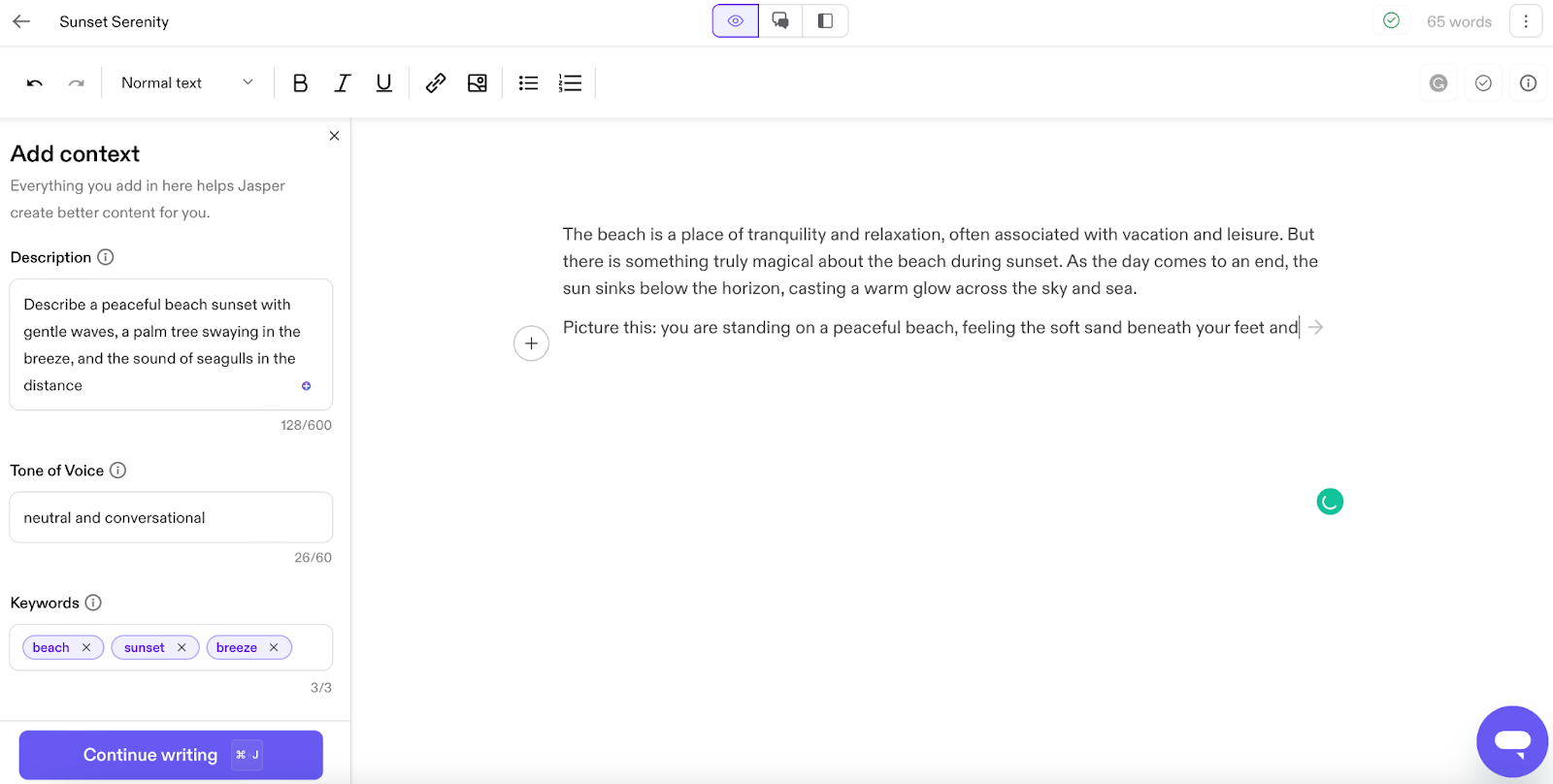Undo the last edit

tap(35, 83)
